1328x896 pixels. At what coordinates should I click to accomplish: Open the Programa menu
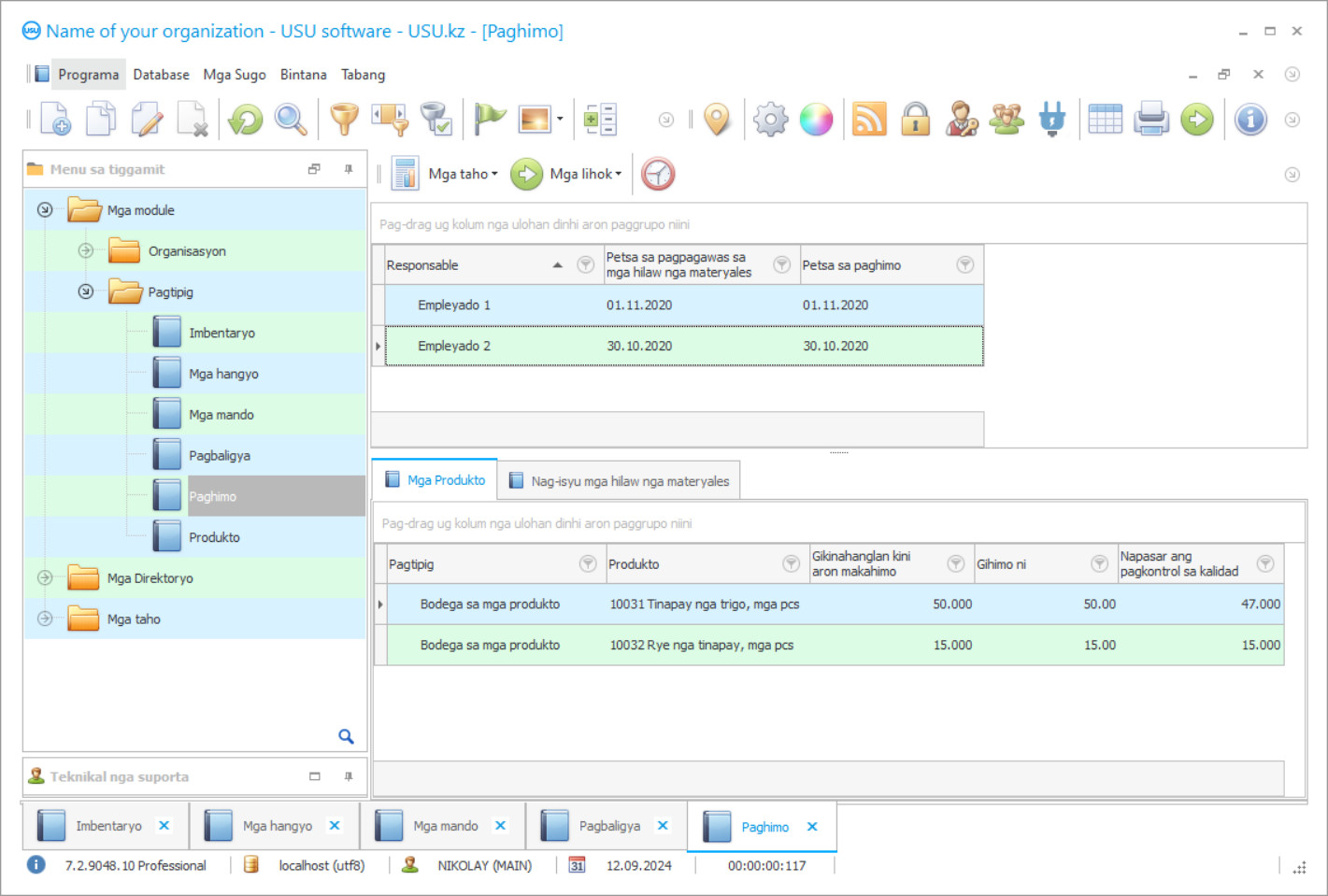(x=88, y=75)
